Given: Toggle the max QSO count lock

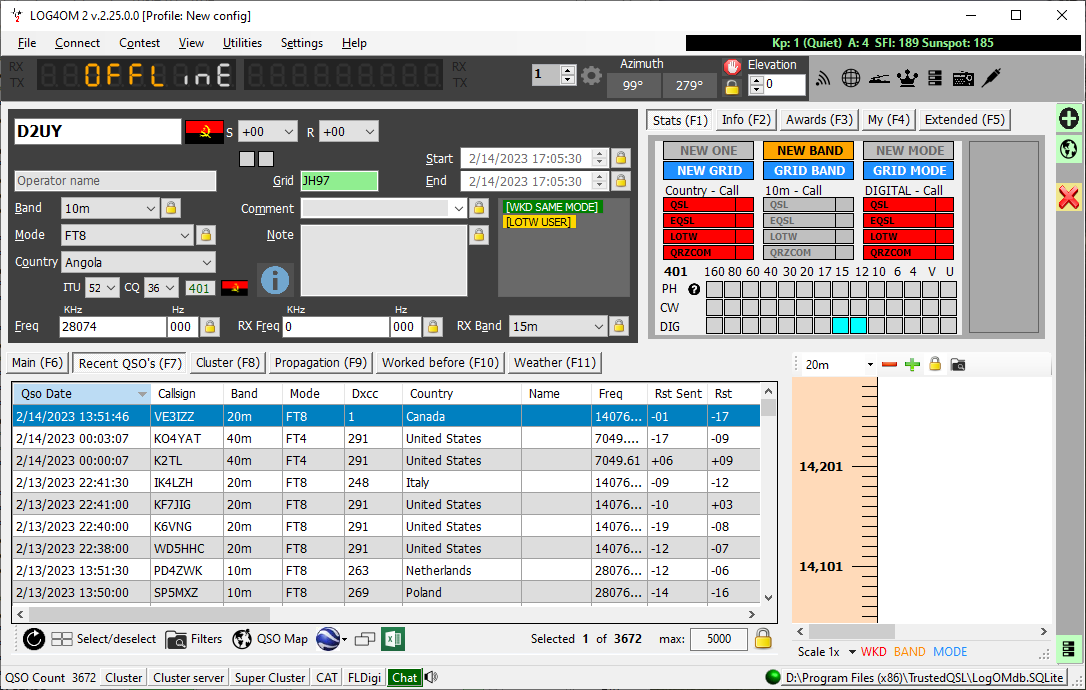Looking at the screenshot, I should click(763, 638).
